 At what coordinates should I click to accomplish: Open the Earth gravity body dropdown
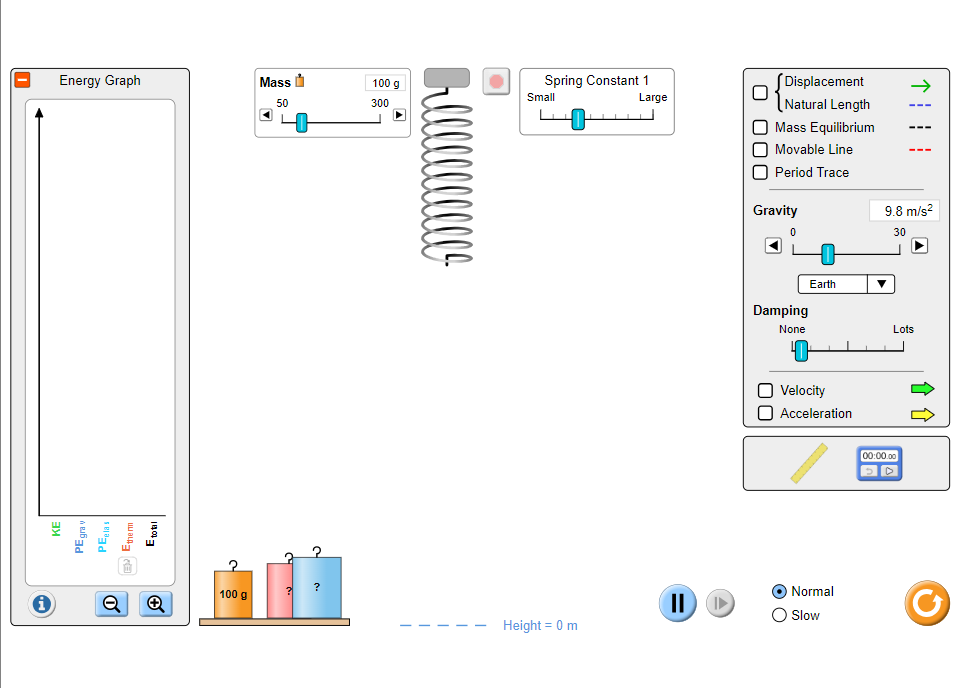(845, 284)
